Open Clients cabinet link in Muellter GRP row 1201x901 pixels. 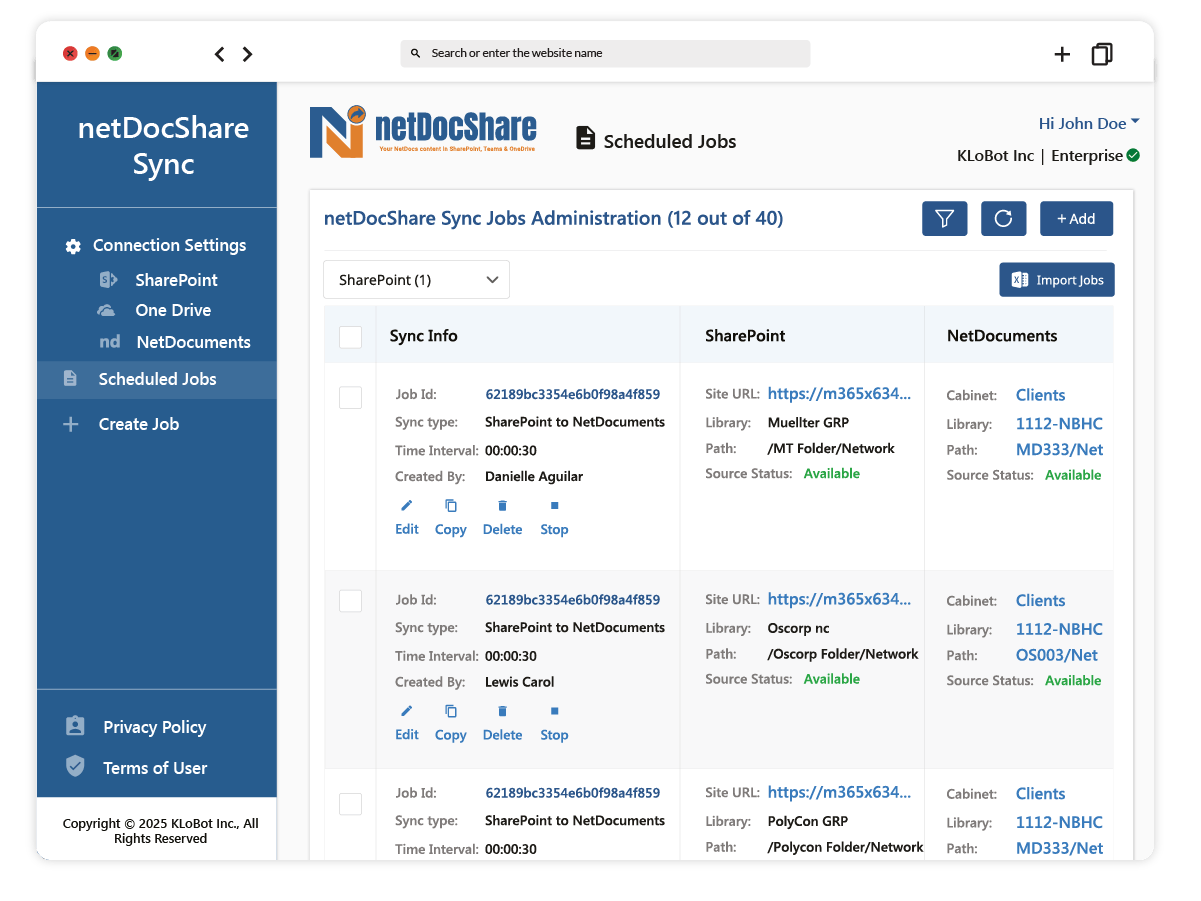coord(1040,395)
